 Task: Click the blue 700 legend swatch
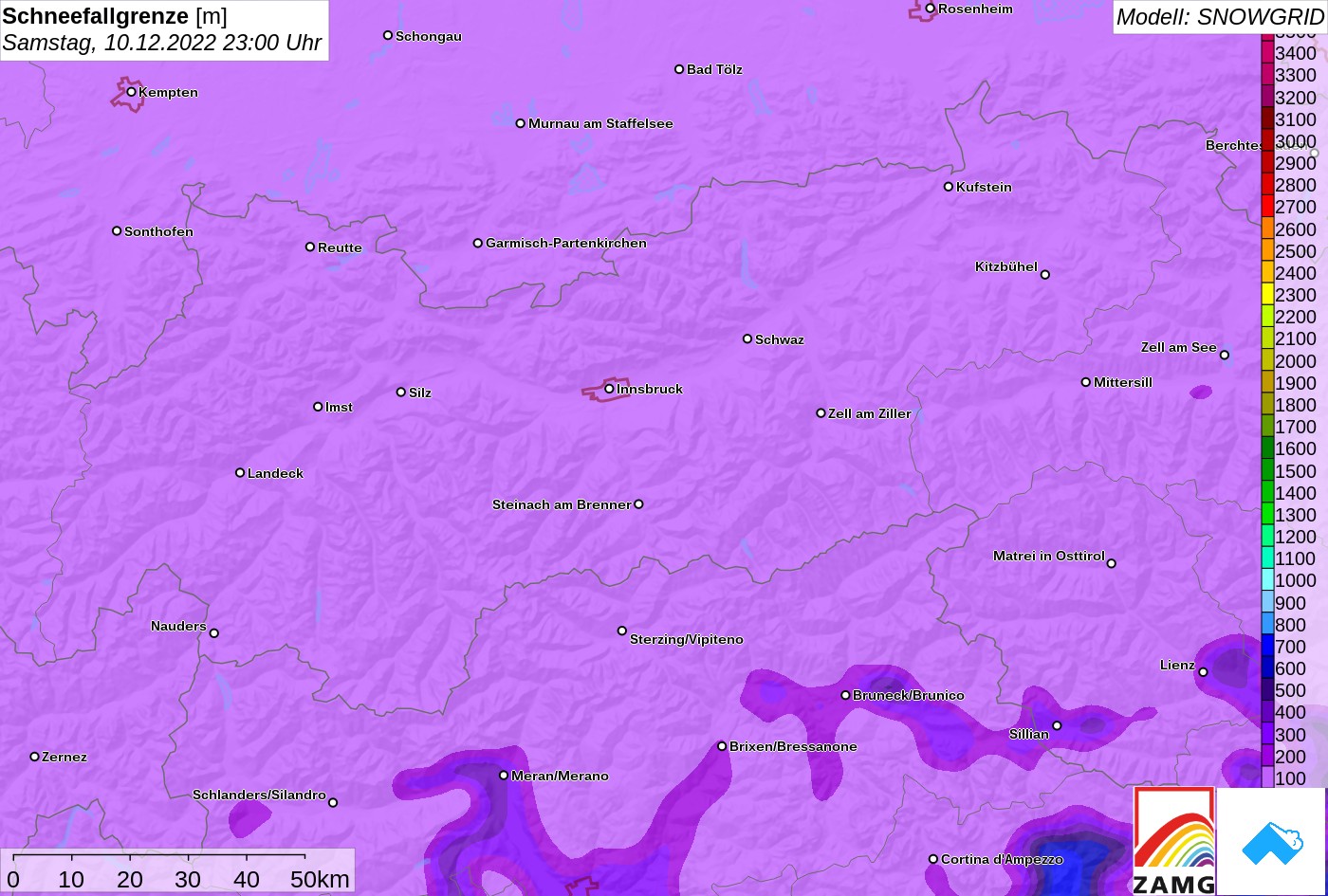click(x=1267, y=647)
